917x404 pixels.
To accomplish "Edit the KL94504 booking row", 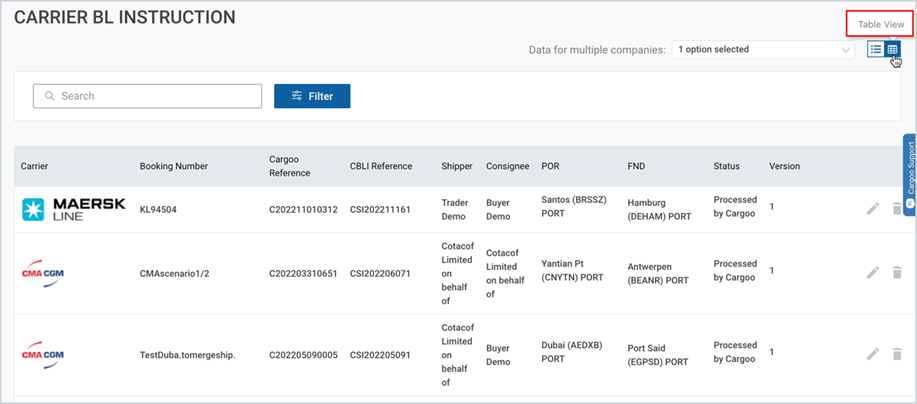I will pyautogui.click(x=873, y=208).
